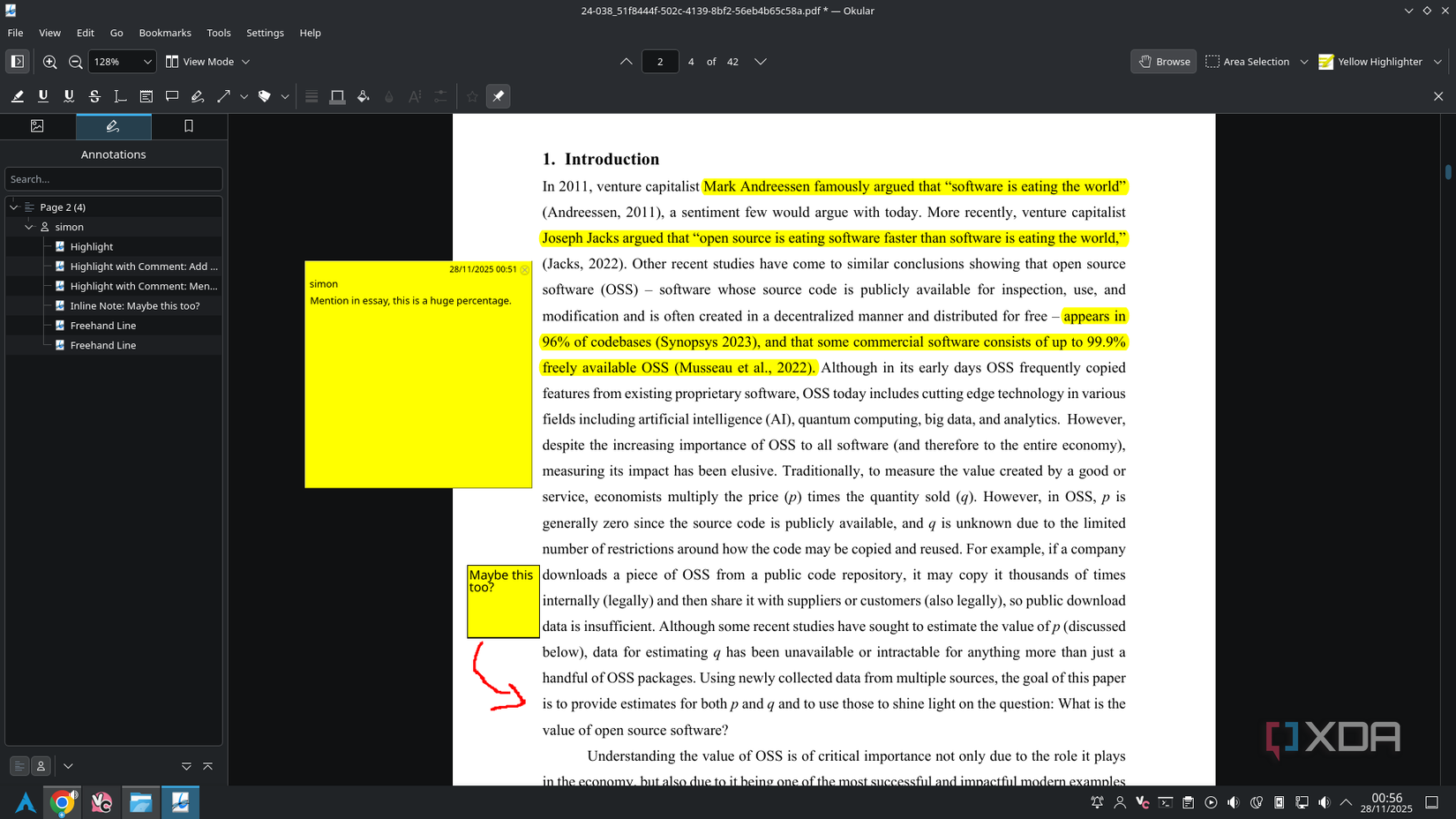
Task: Pick the Popup Note tool
Action: 172,96
